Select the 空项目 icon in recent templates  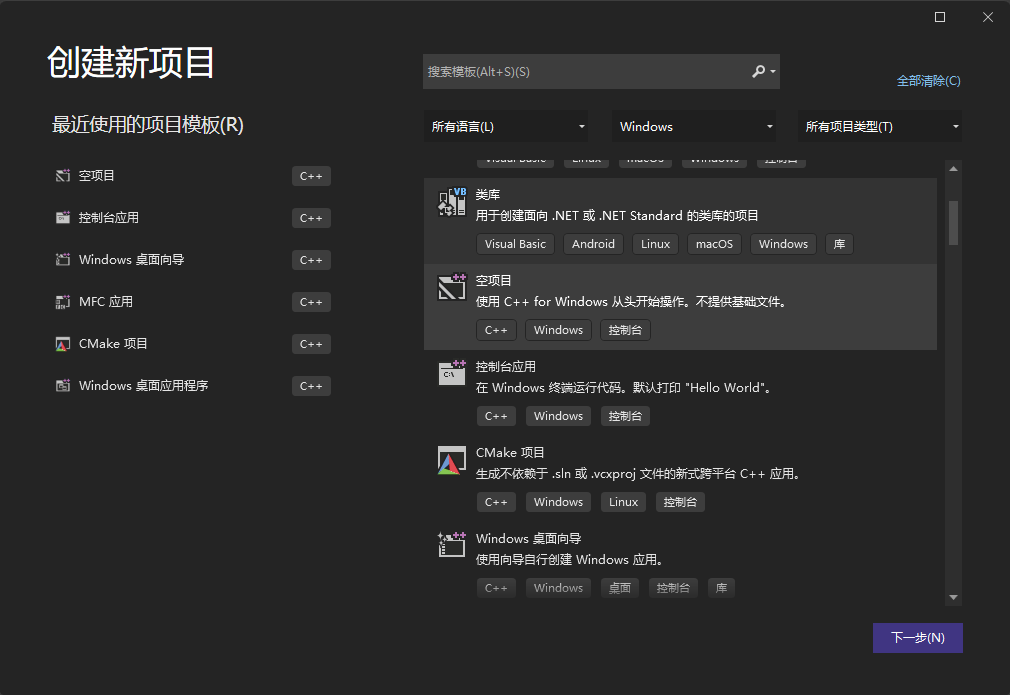click(61, 175)
